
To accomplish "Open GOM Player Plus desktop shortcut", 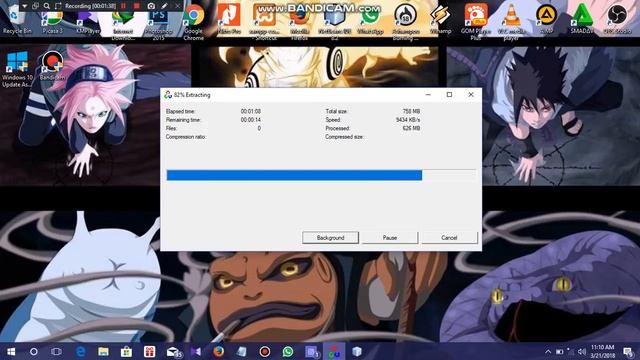I will (476, 22).
